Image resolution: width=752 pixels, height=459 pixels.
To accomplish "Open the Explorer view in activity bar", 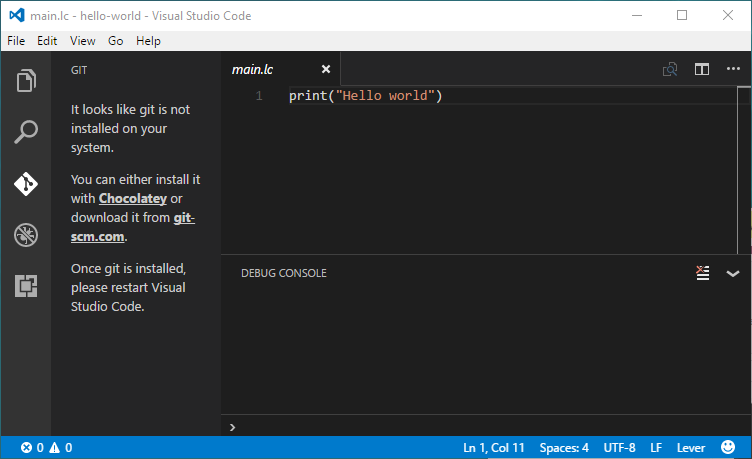I will 26,79.
